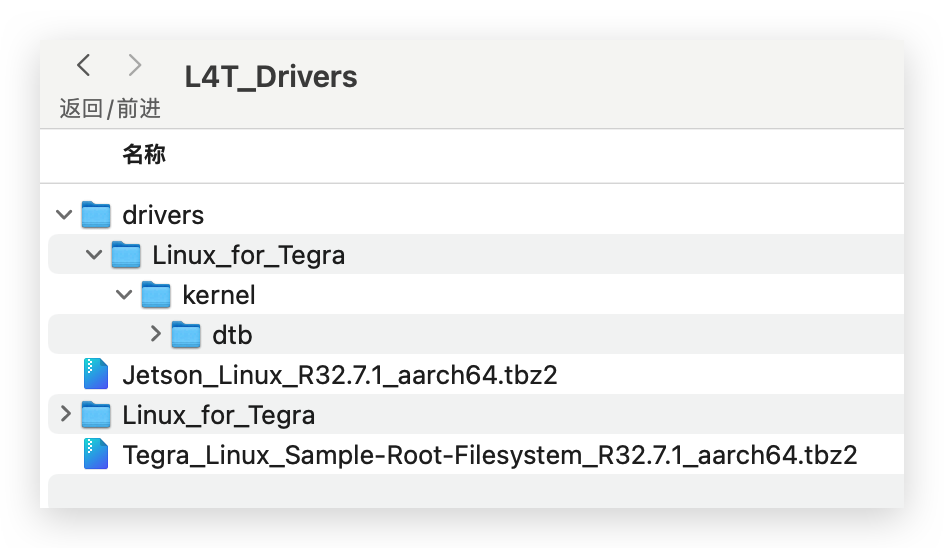This screenshot has width=944, height=548.
Task: Click the nested Linux_for_Tegra folder icon under drivers
Action: [x=126, y=255]
